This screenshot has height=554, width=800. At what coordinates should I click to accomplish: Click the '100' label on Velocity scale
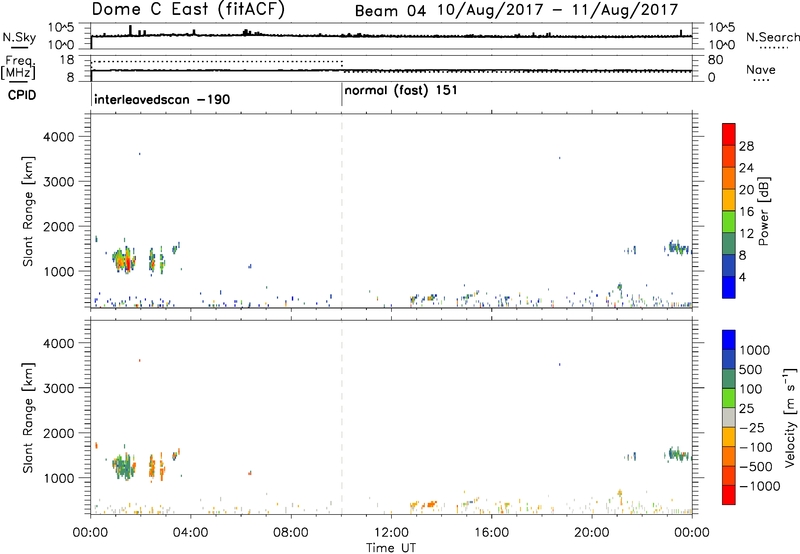pyautogui.click(x=751, y=389)
